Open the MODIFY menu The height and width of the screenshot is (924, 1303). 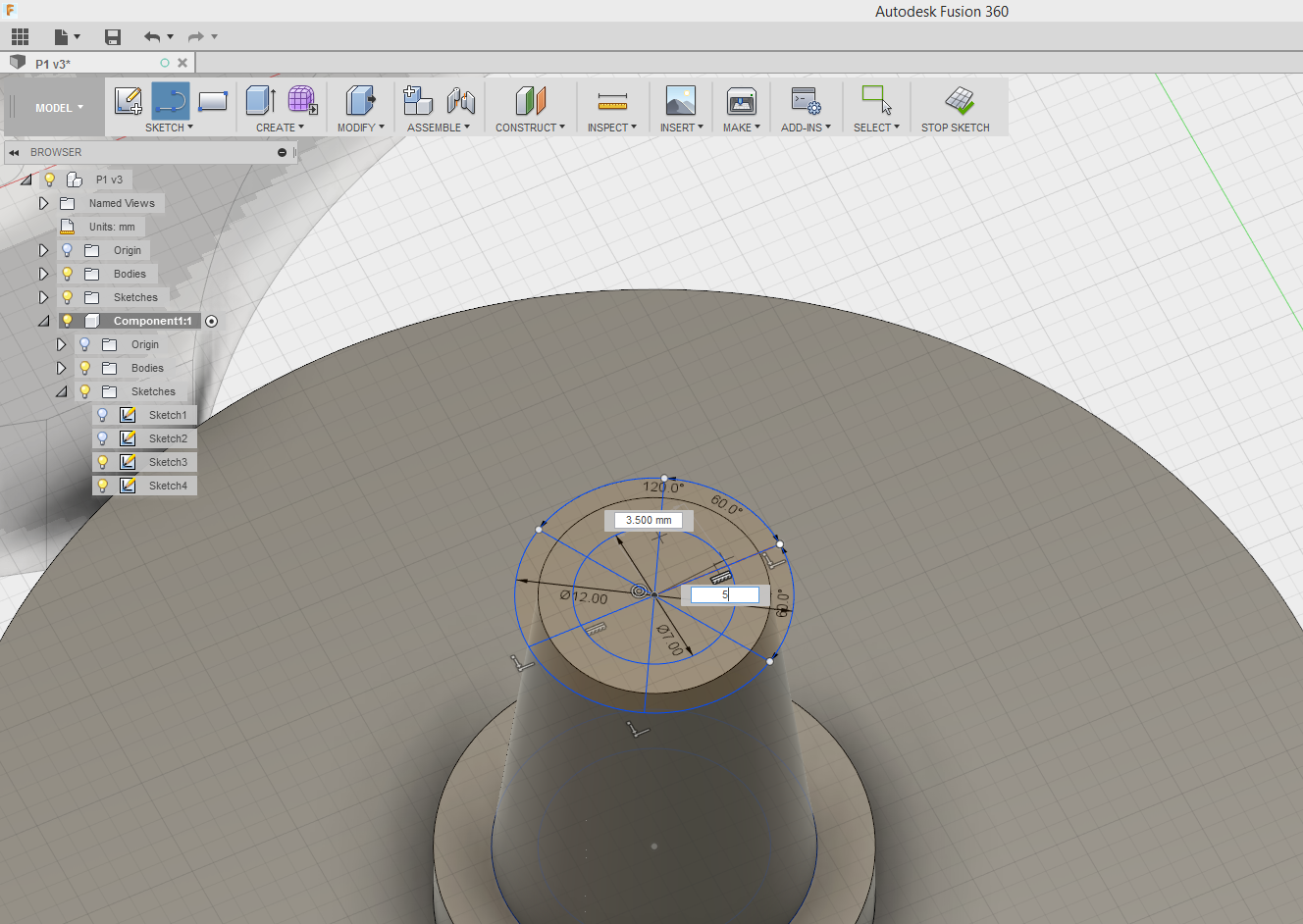pos(360,128)
